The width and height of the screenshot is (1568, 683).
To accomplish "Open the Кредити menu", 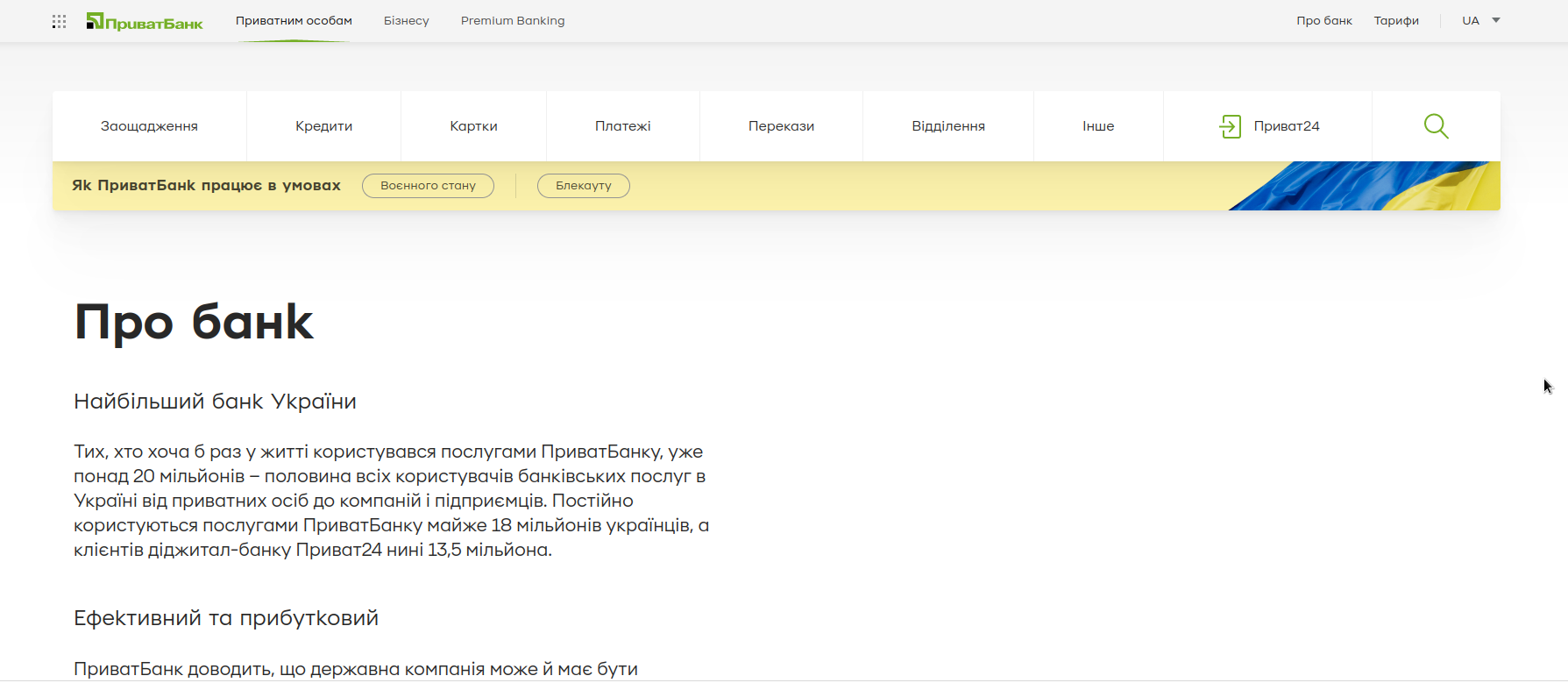I will (324, 126).
